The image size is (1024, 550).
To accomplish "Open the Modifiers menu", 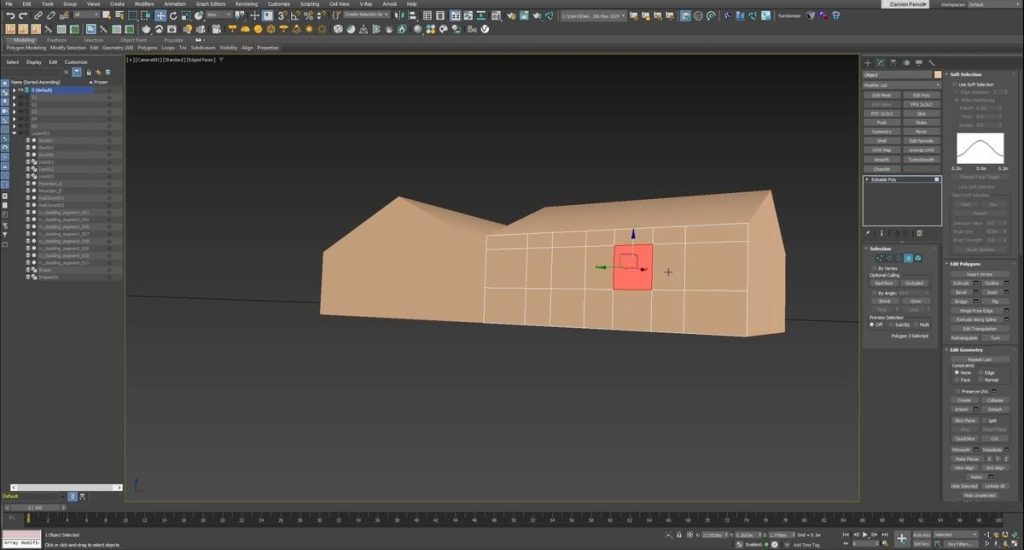I will pos(144,4).
